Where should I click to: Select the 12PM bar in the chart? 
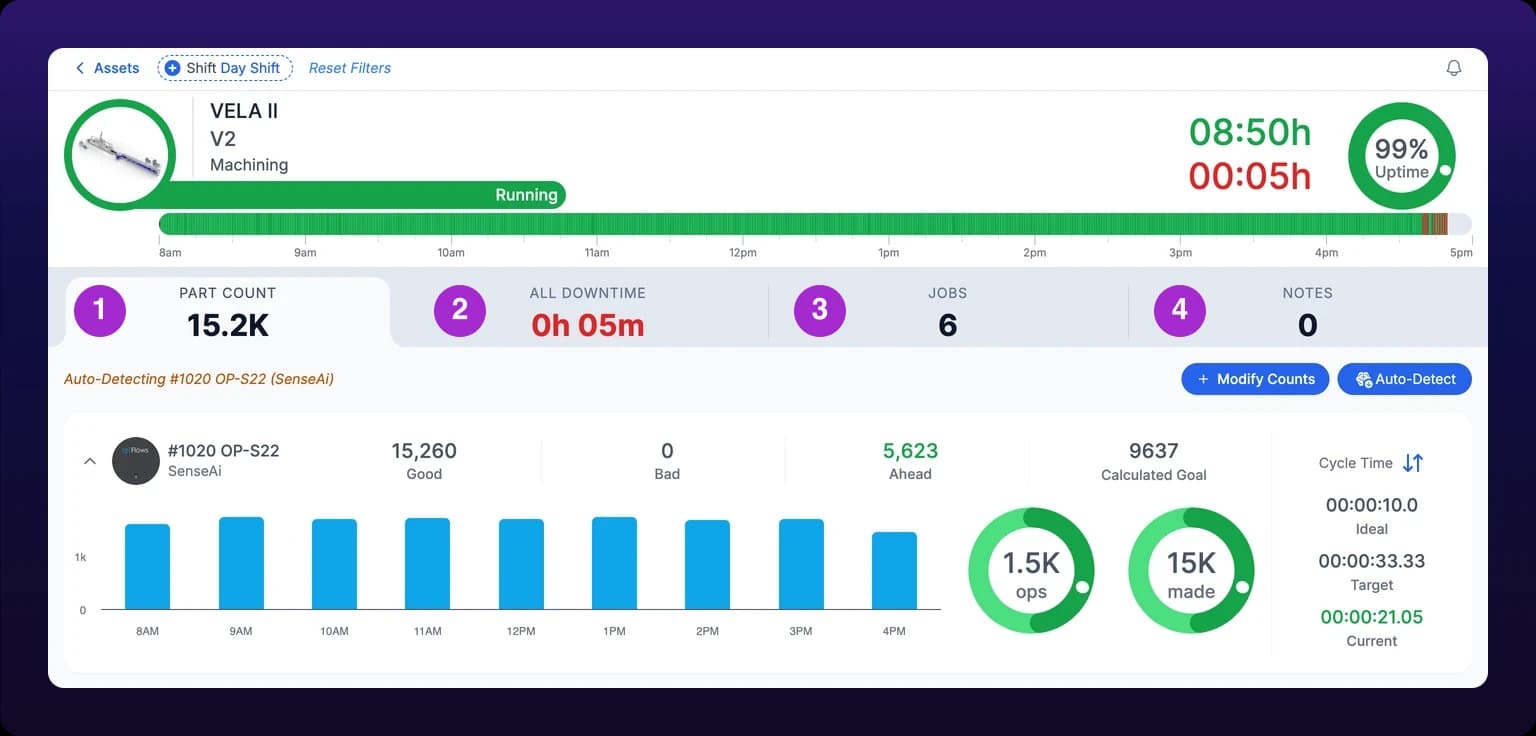521,564
